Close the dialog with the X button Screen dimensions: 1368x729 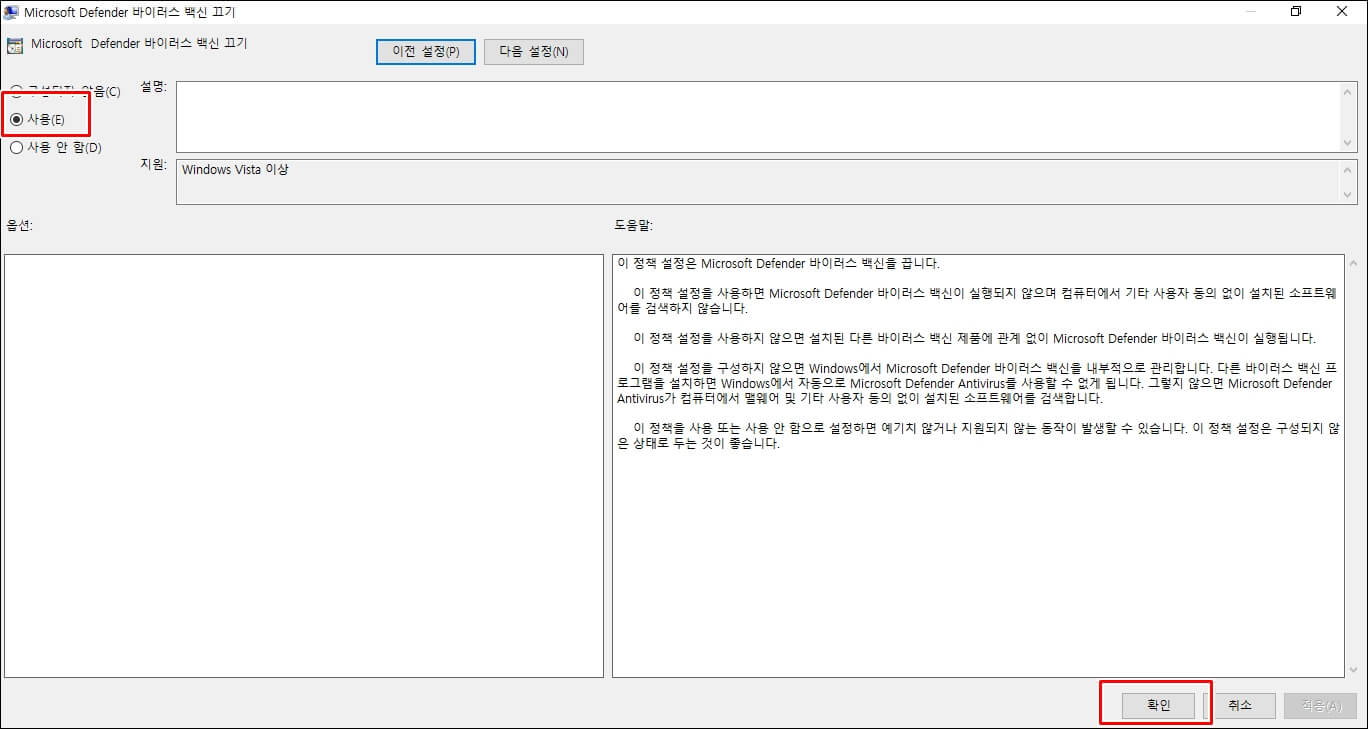point(1342,12)
